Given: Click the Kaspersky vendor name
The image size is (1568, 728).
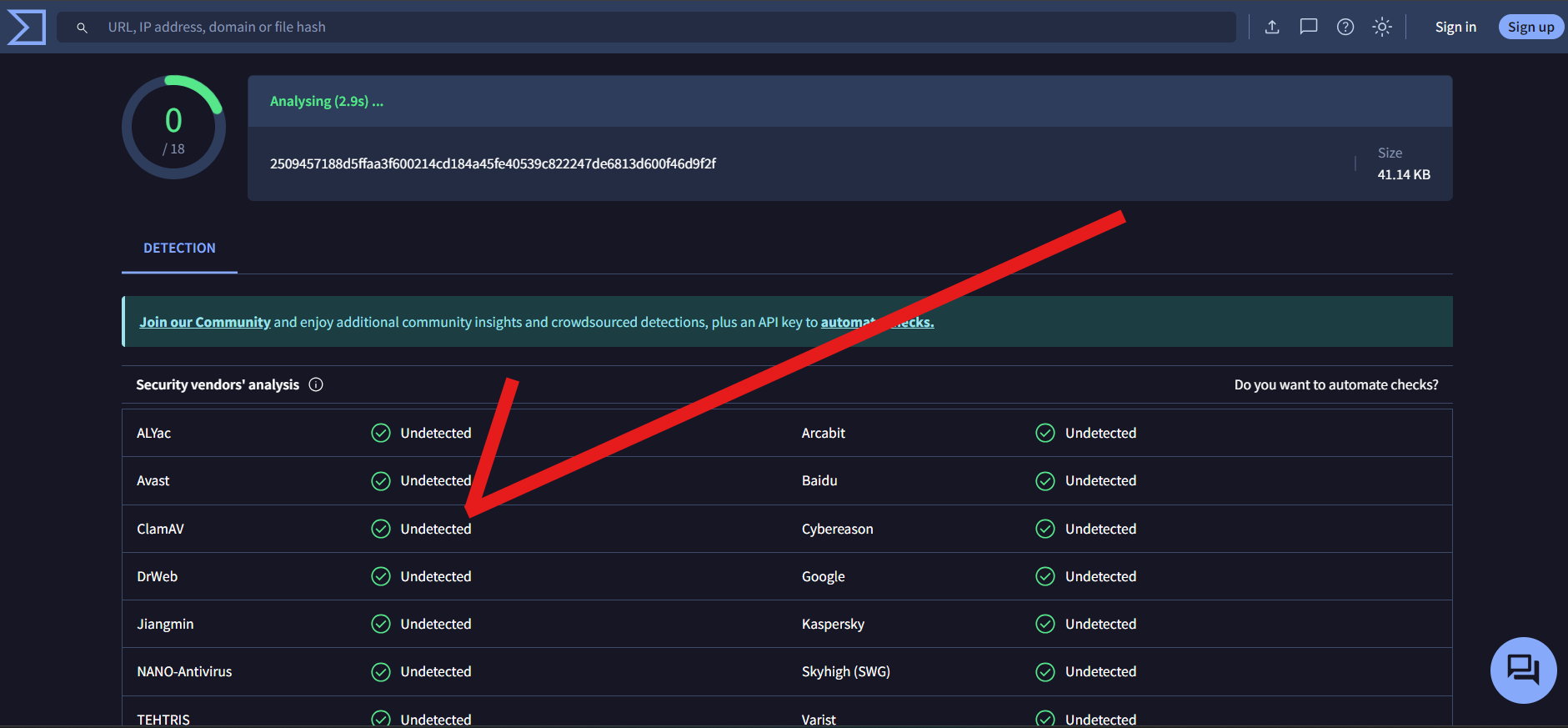Looking at the screenshot, I should pyautogui.click(x=833, y=624).
